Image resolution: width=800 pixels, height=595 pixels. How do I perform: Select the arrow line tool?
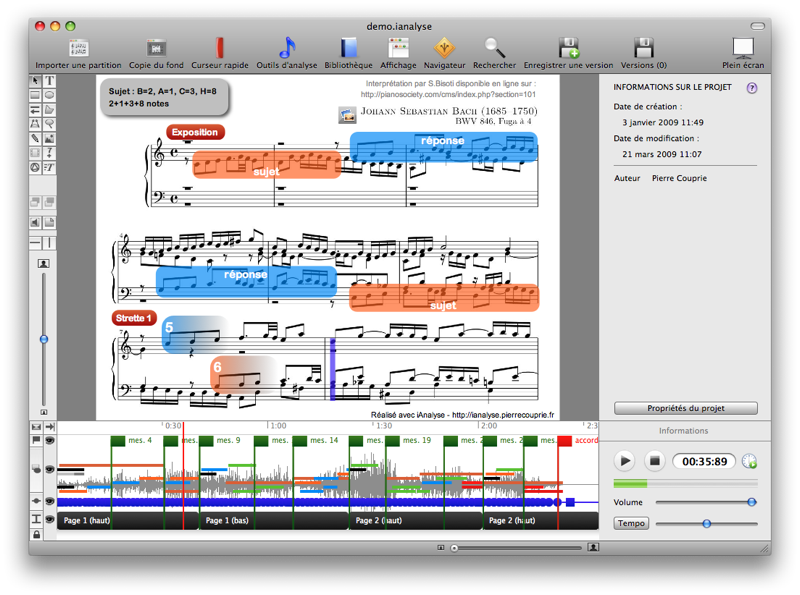pos(35,110)
